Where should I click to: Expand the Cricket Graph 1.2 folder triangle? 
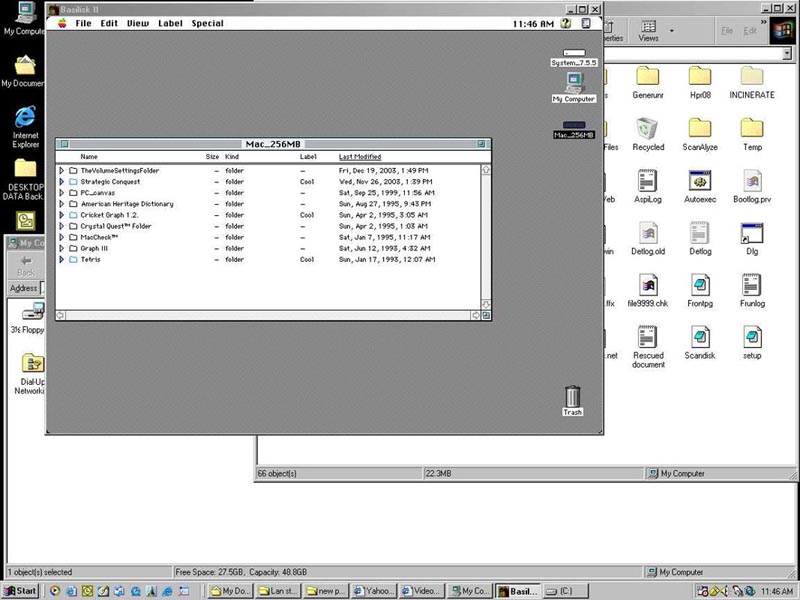pos(61,215)
